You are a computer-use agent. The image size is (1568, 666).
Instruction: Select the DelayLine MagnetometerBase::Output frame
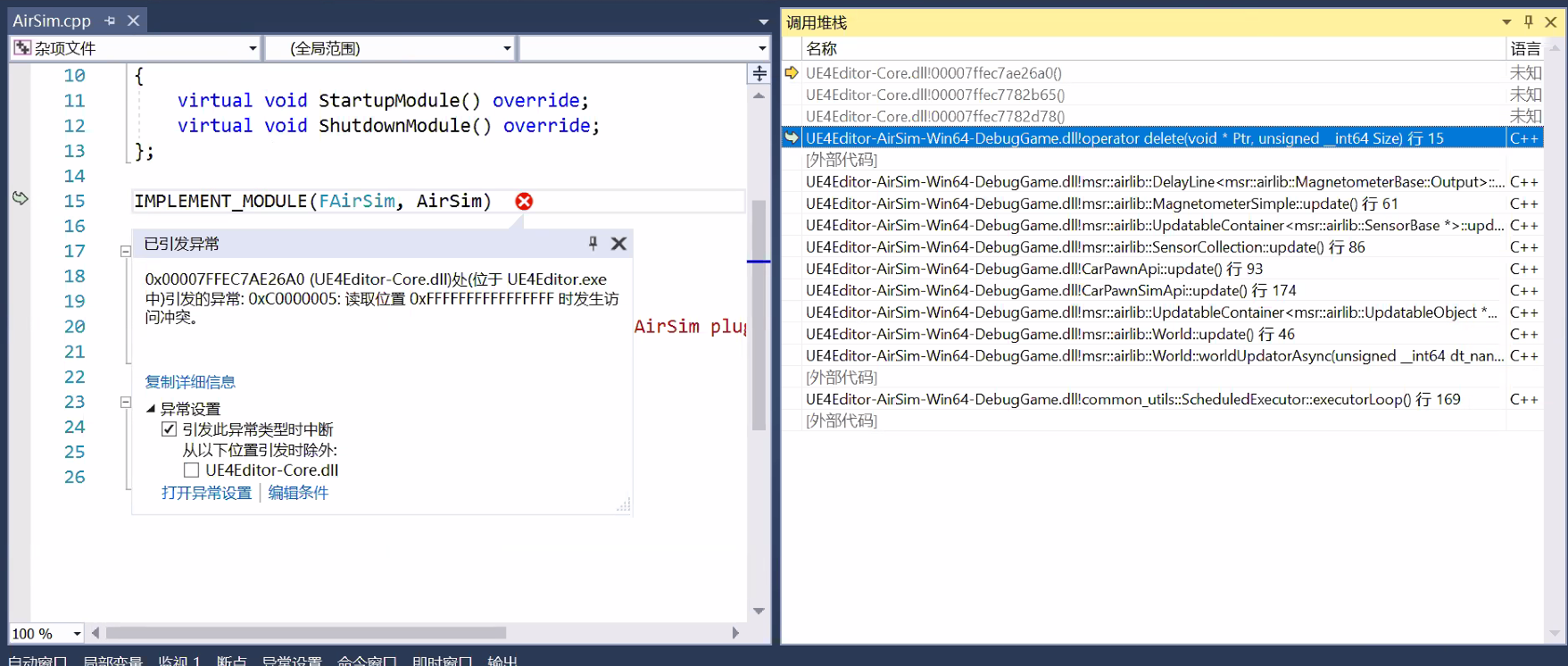coord(1163,182)
